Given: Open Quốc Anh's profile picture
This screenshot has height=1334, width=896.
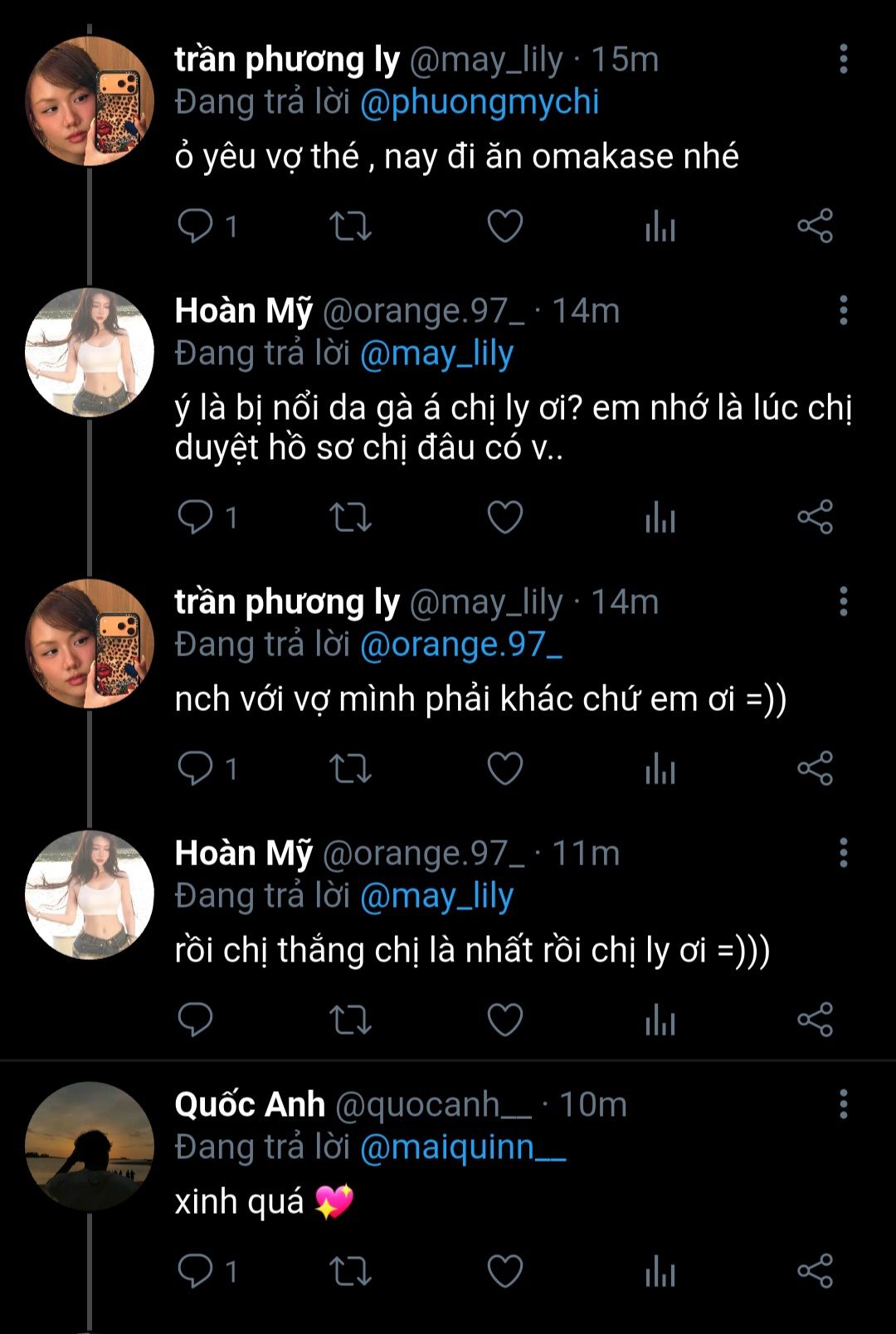Looking at the screenshot, I should (x=90, y=1146).
